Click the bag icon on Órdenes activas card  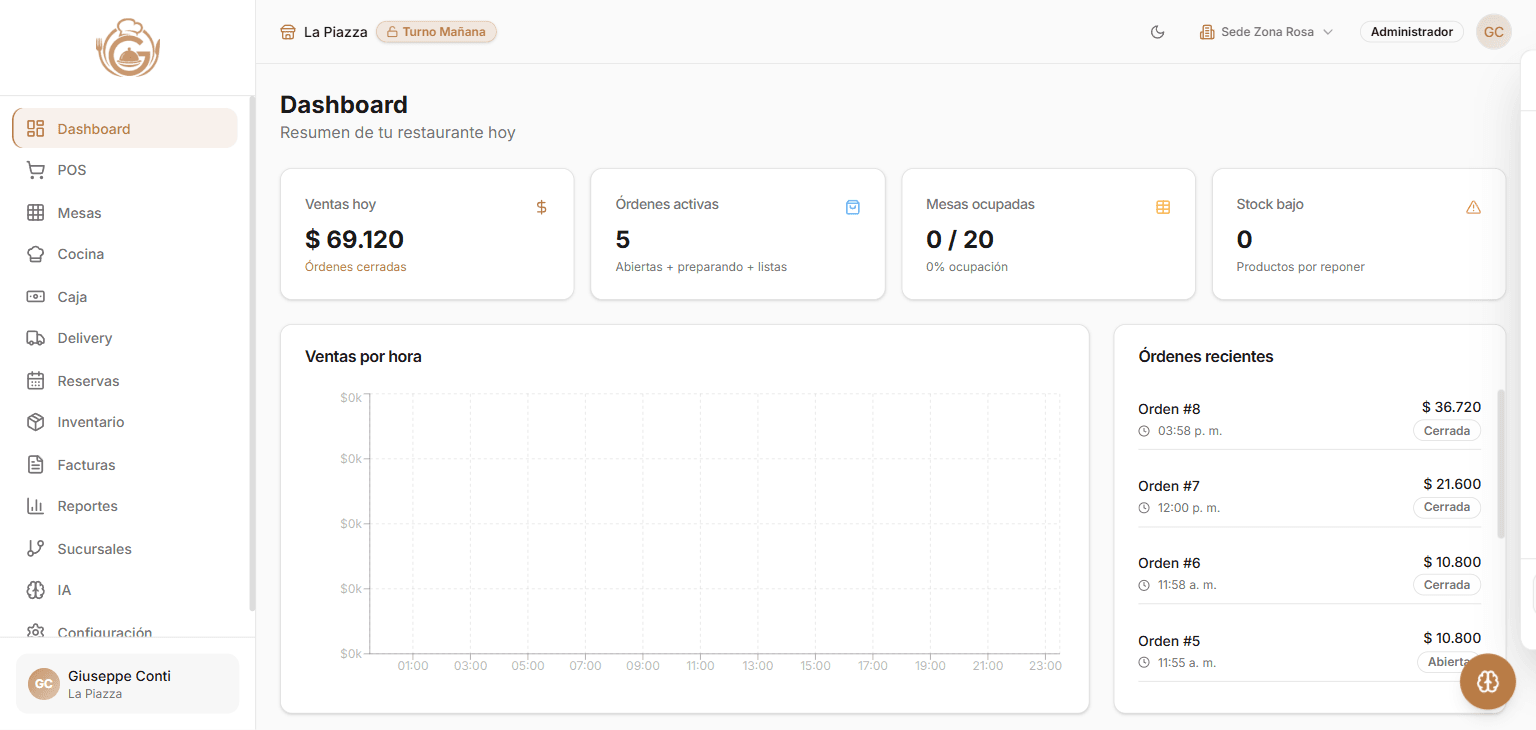point(853,207)
